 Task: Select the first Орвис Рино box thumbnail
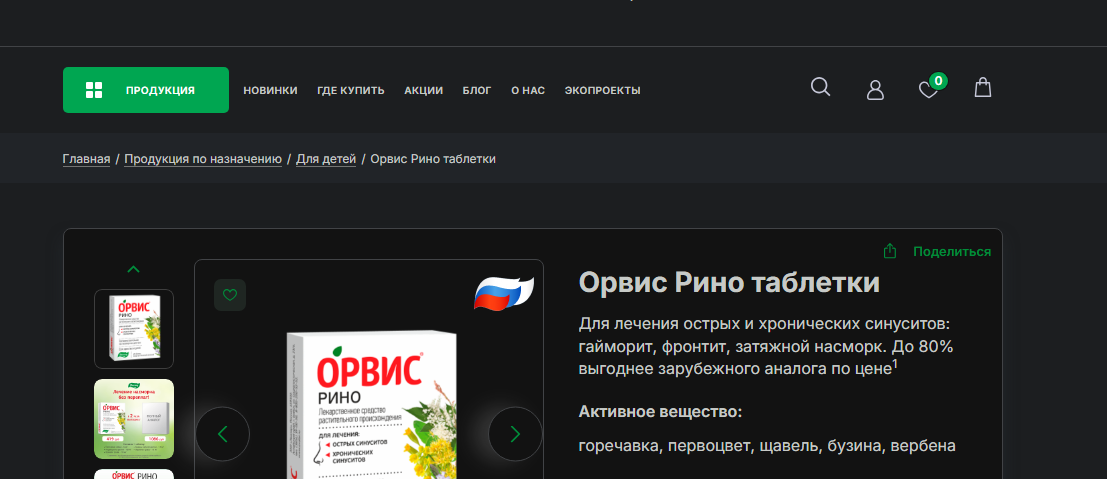click(x=134, y=329)
